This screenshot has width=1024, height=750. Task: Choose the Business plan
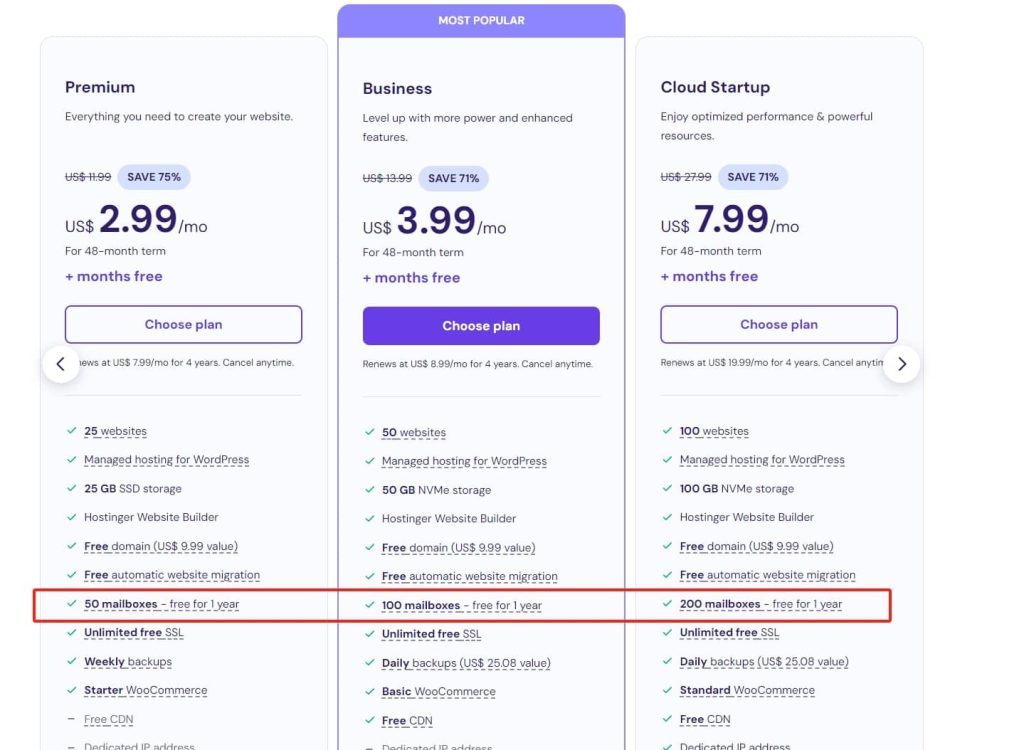click(x=481, y=326)
